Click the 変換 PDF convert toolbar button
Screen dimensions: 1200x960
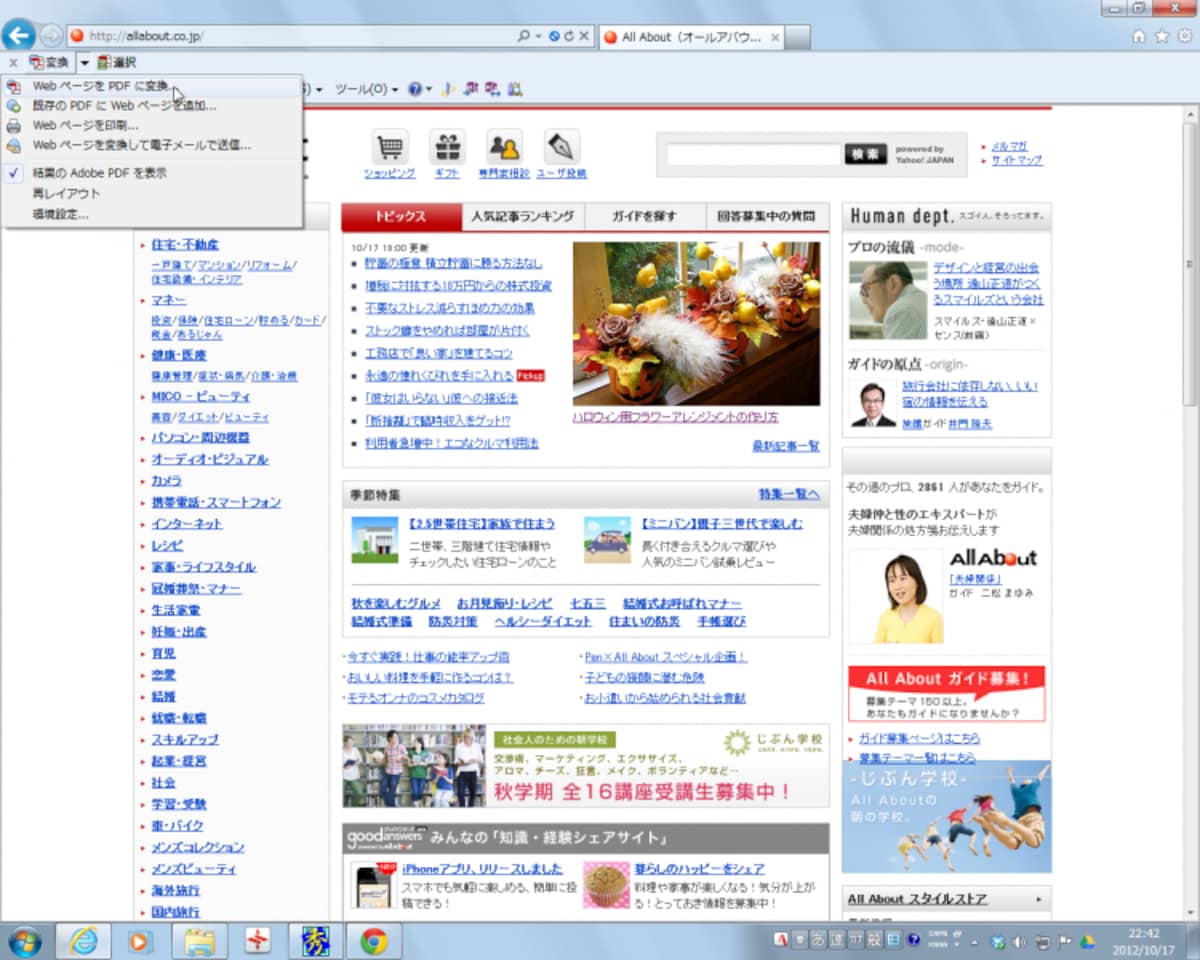[x=50, y=63]
